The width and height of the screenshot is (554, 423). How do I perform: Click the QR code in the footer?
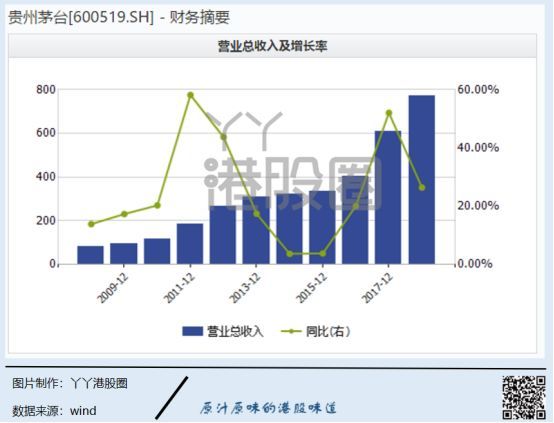[524, 398]
